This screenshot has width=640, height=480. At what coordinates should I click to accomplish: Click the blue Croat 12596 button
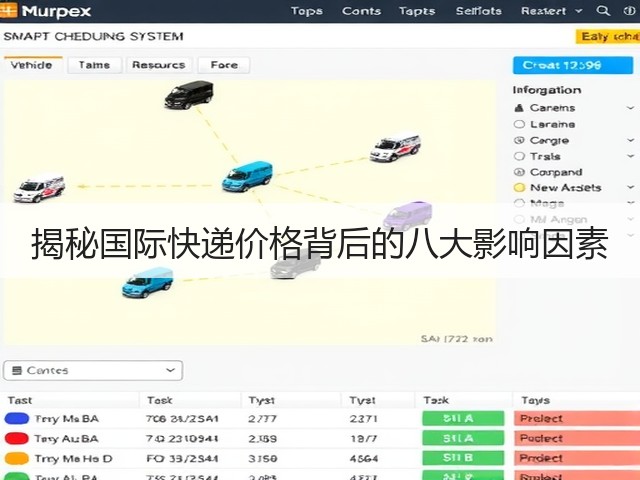coord(573,65)
